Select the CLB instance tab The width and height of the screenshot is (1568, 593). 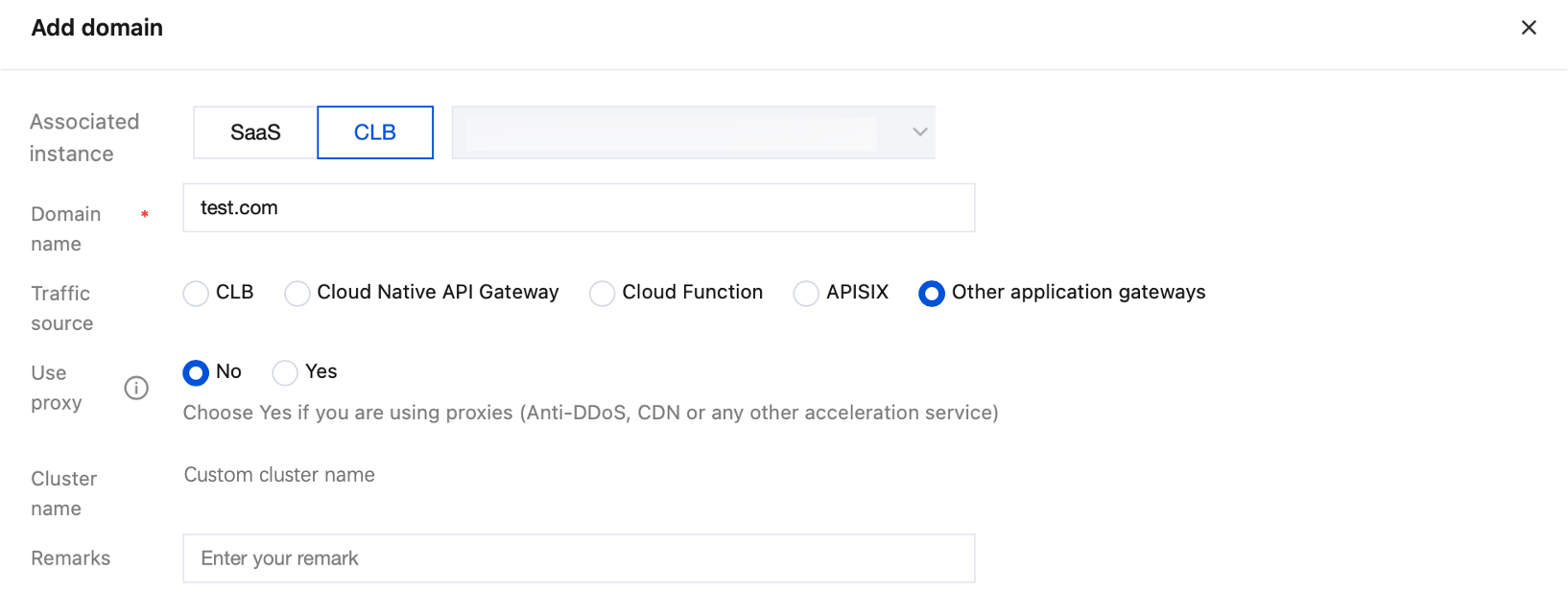[375, 132]
